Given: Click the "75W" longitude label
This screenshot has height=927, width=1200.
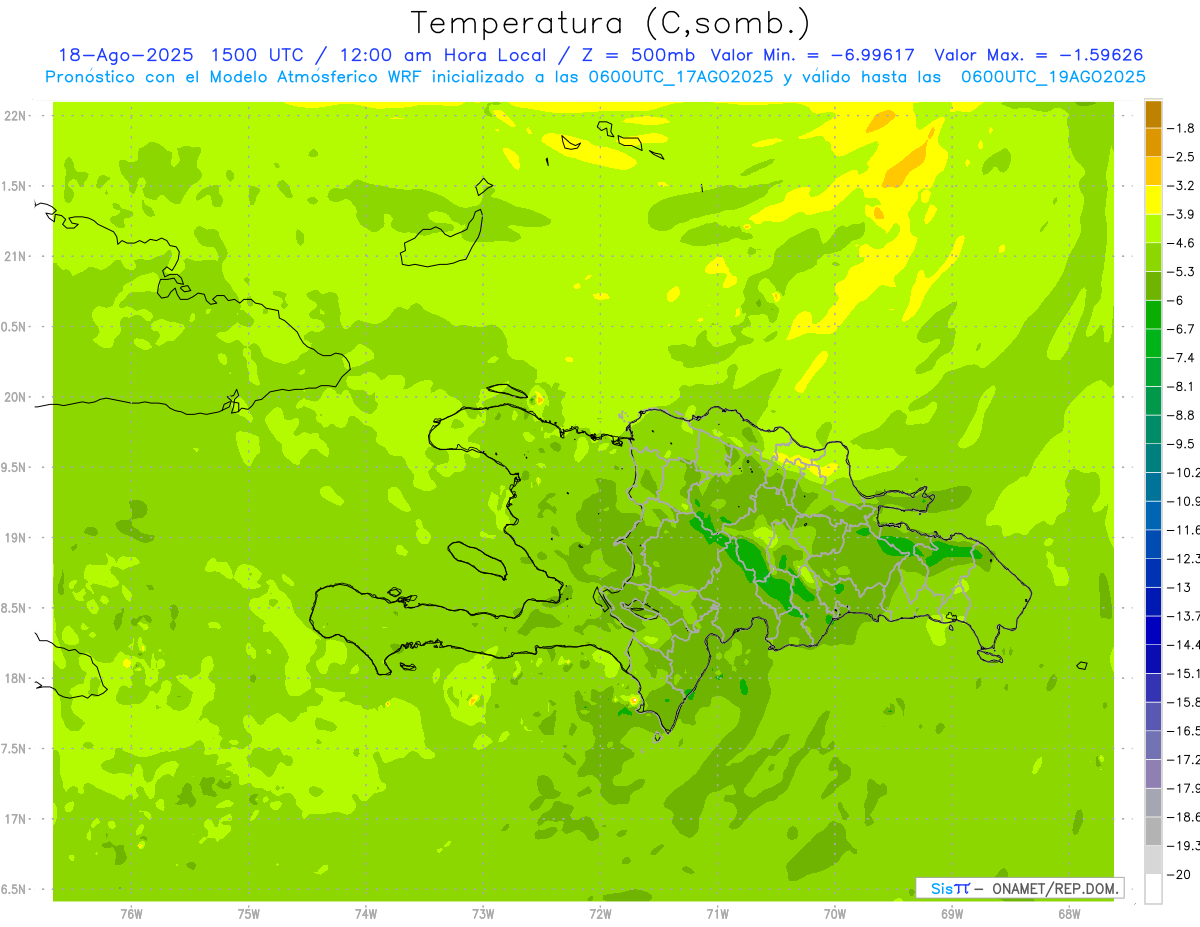Looking at the screenshot, I should click(x=249, y=914).
